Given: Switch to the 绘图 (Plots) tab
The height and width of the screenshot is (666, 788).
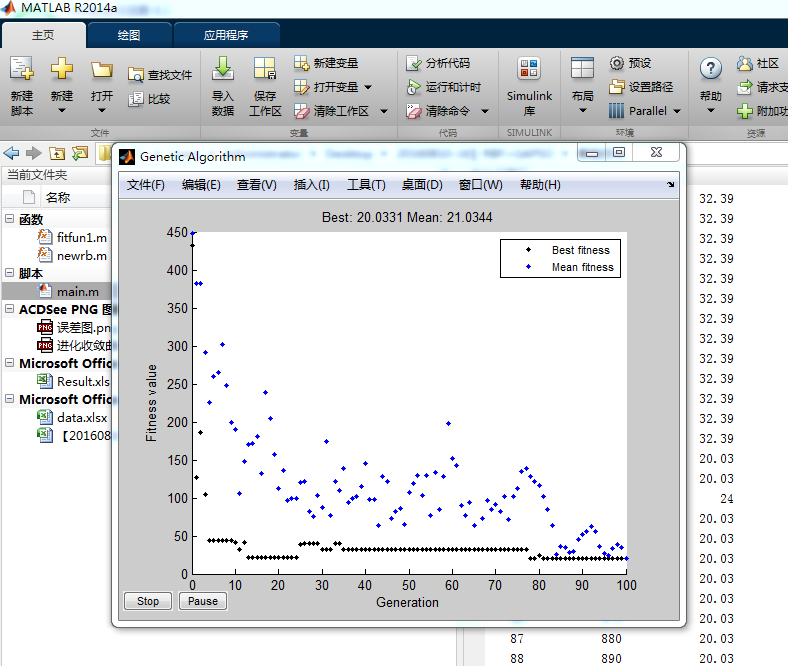Looking at the screenshot, I should 129,35.
